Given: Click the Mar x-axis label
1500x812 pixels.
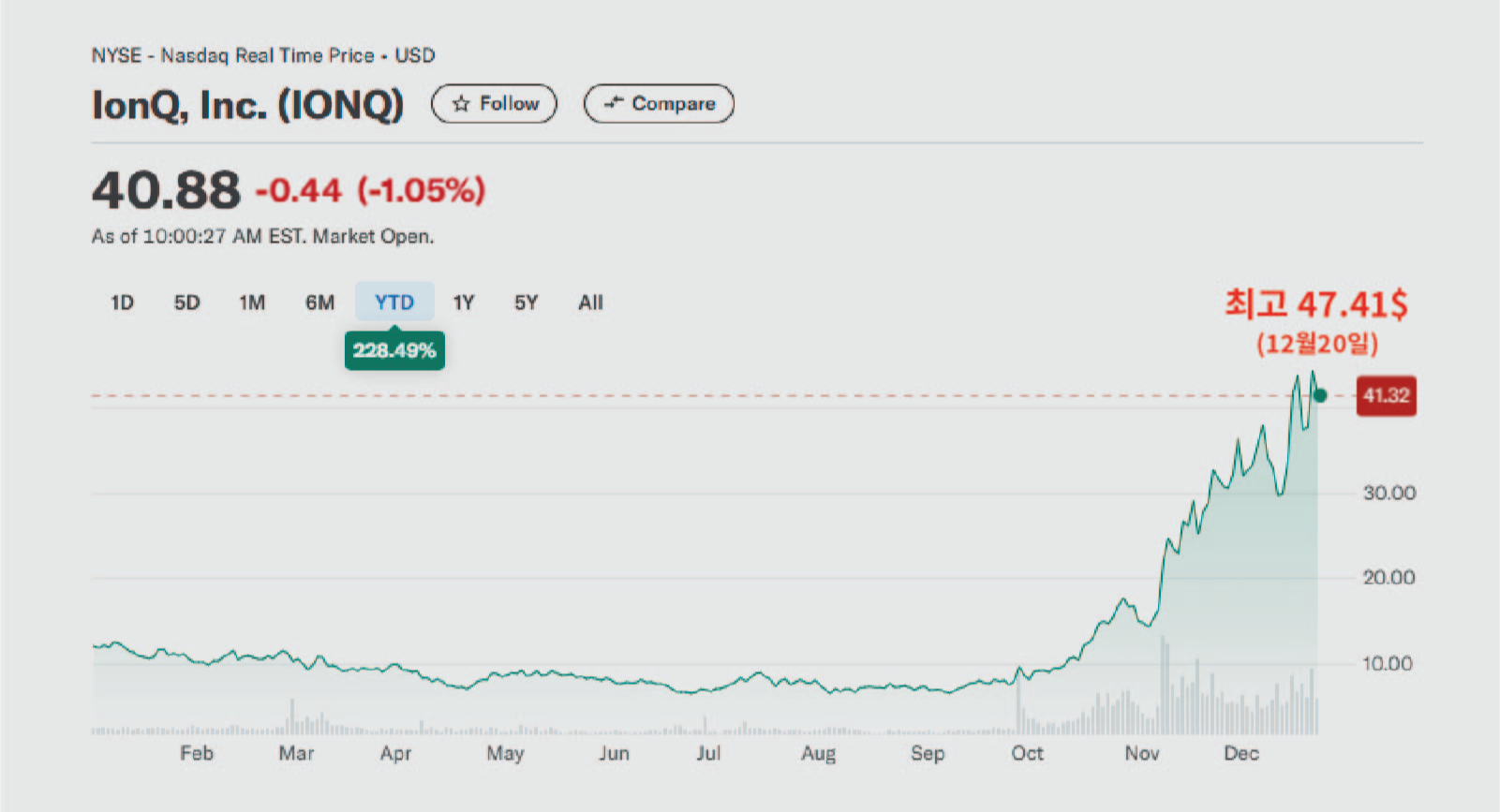Looking at the screenshot, I should (296, 753).
